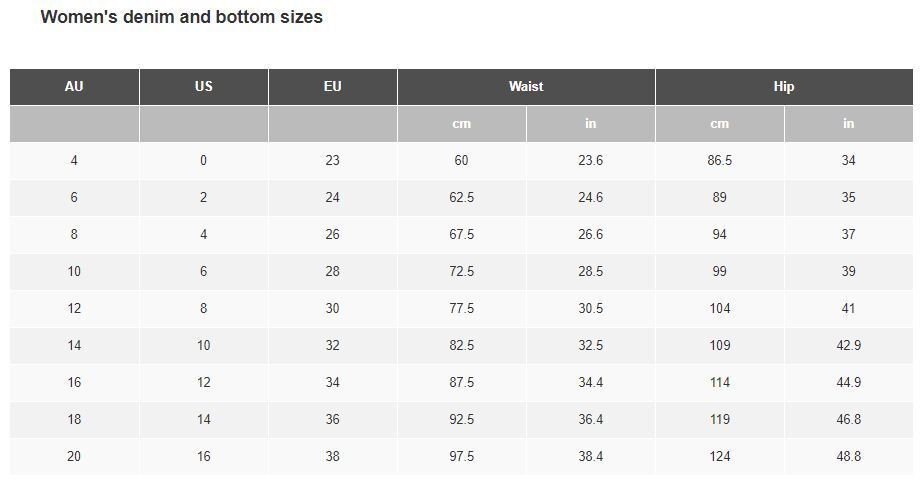Viewport: 924px width, 502px height.
Task: Click waist value 97.5 cm
Action: click(461, 457)
